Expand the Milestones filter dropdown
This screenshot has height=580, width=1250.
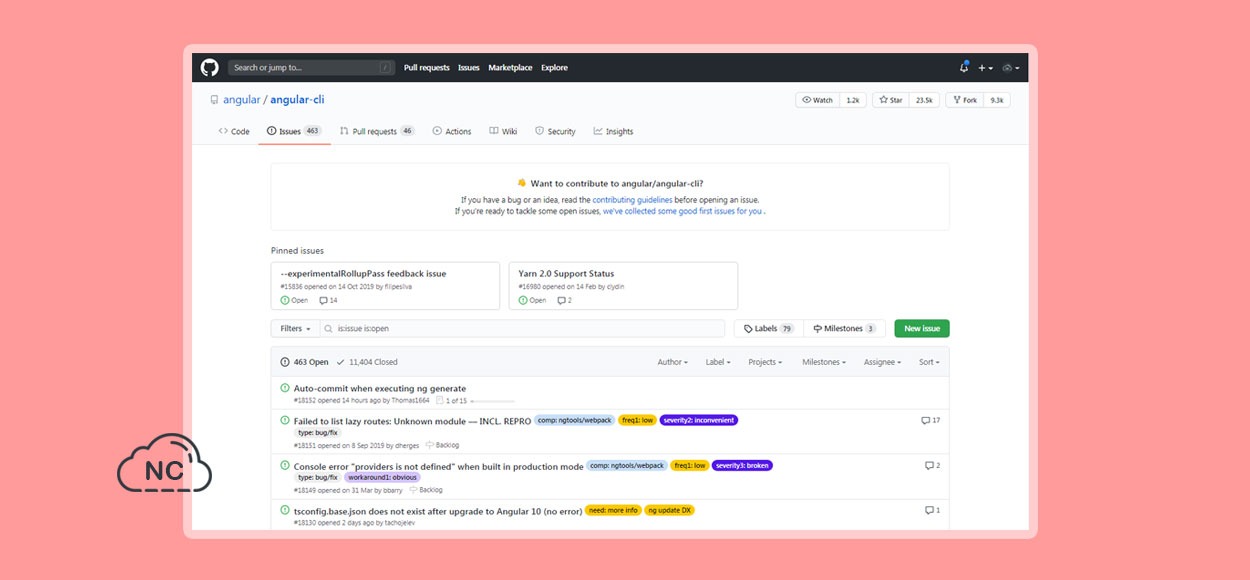click(824, 362)
